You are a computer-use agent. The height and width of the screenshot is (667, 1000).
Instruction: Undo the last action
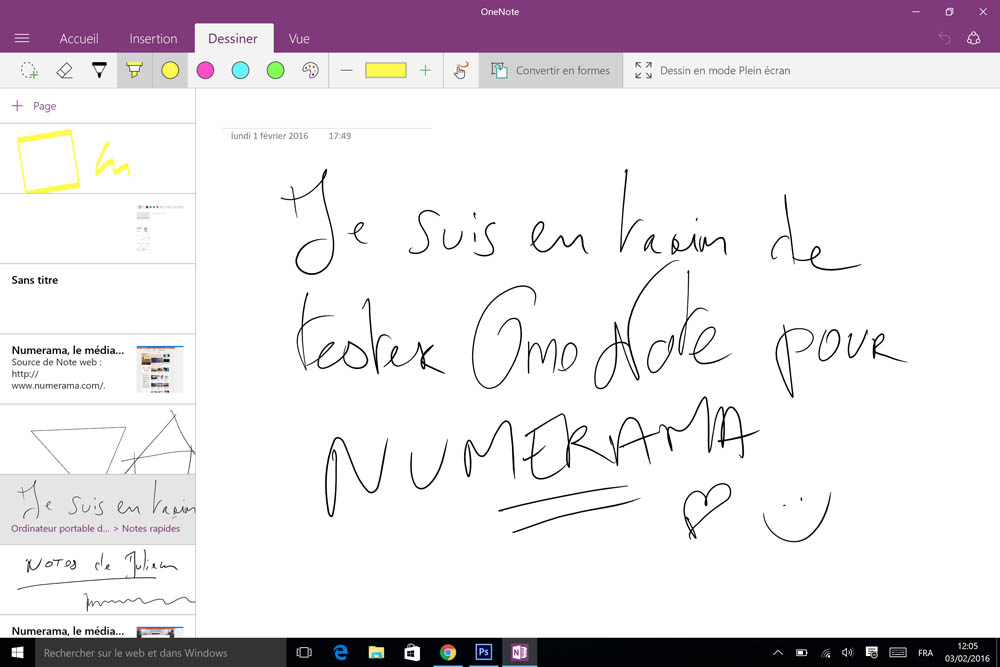pos(945,38)
